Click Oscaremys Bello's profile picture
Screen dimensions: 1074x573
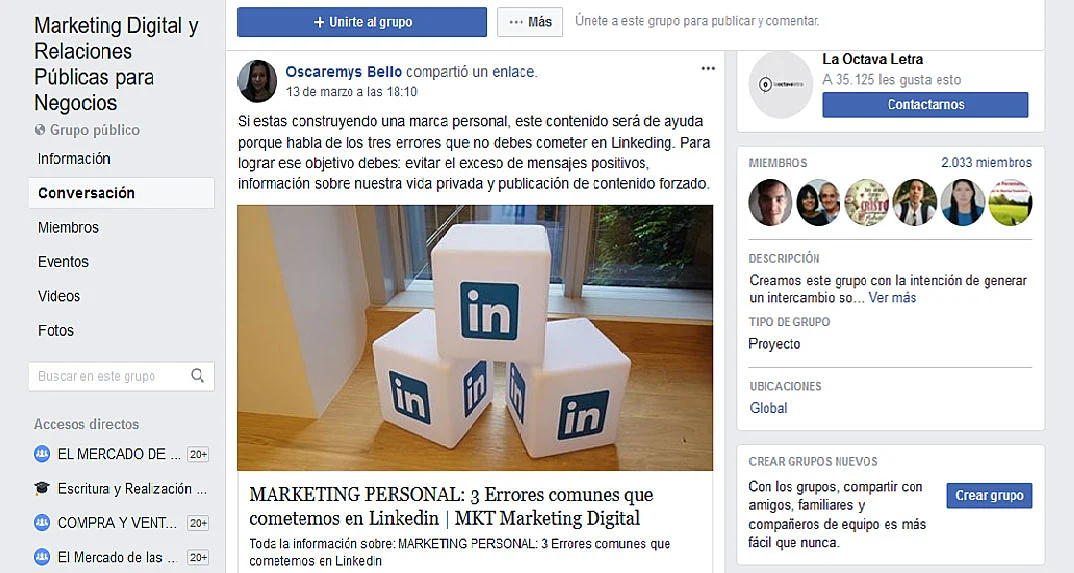(x=257, y=81)
